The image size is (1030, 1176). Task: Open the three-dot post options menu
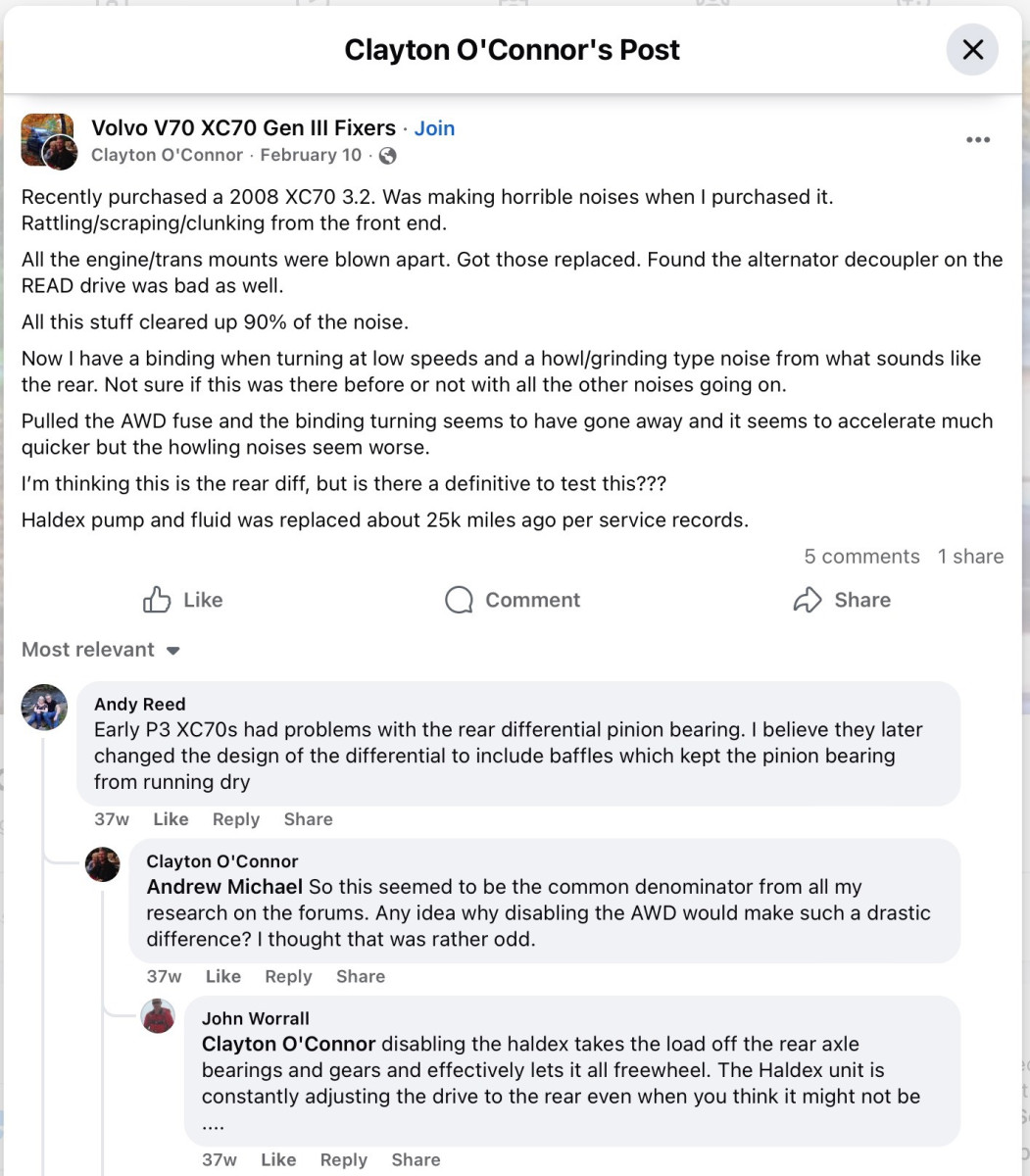coord(977,140)
